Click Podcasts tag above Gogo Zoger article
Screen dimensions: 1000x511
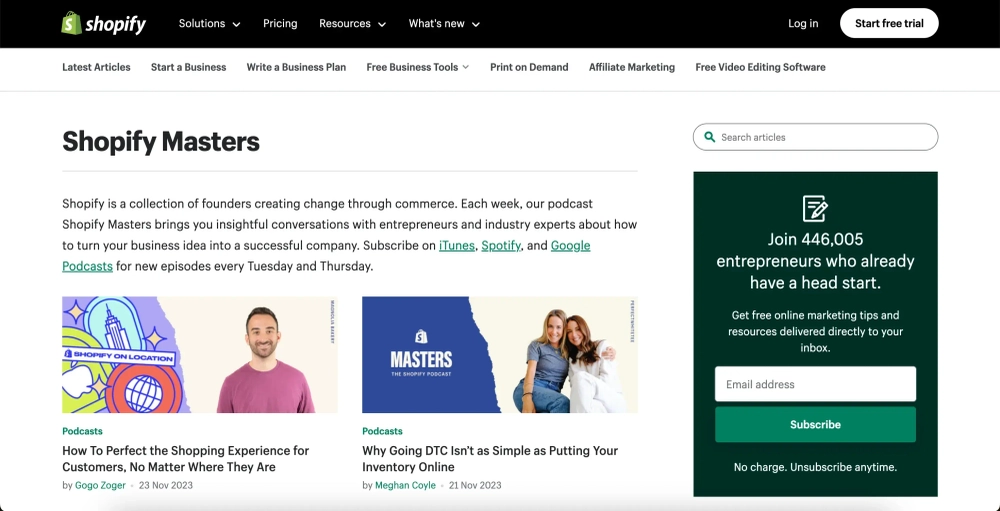coord(82,431)
